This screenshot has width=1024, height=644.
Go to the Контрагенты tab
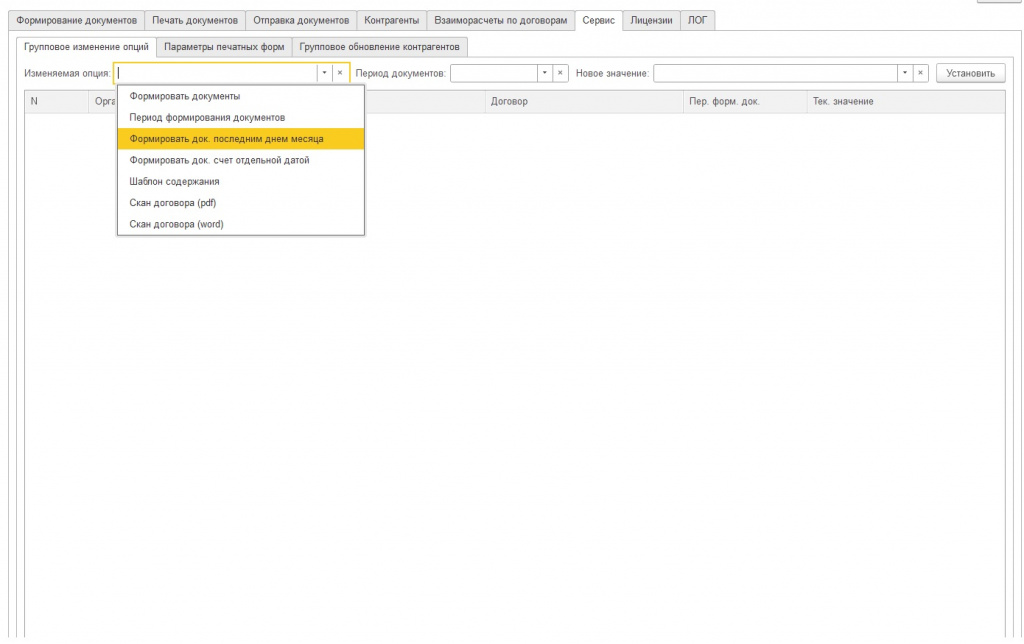point(391,20)
